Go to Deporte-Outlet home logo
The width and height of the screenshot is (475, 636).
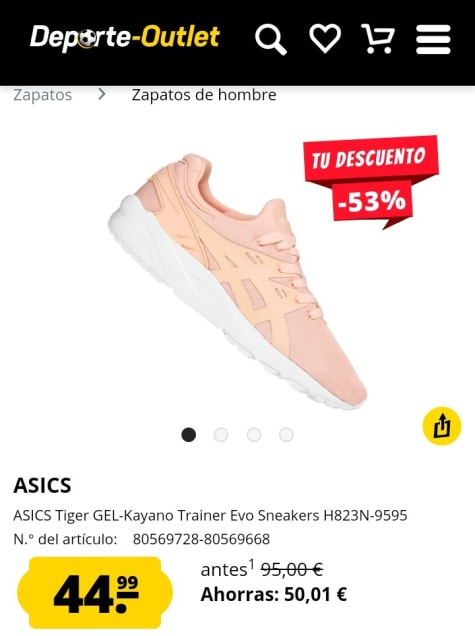[125, 38]
